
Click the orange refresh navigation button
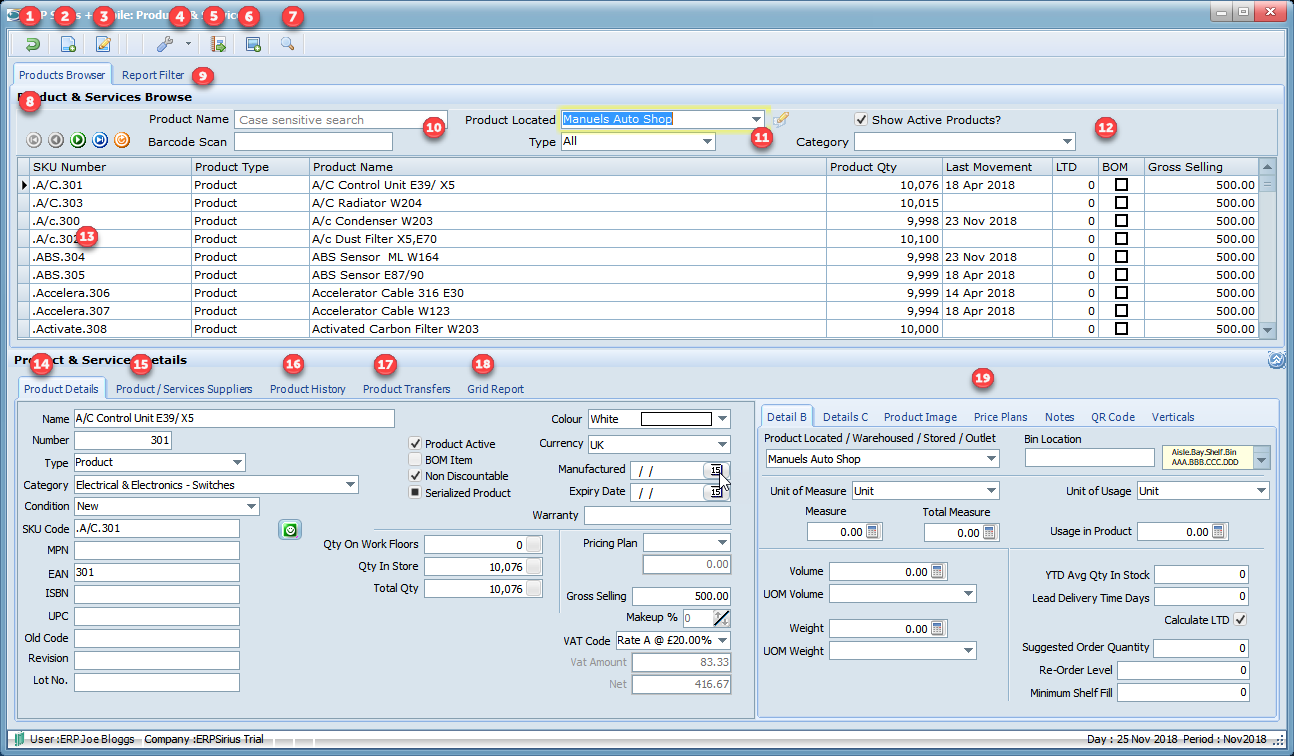click(x=122, y=140)
